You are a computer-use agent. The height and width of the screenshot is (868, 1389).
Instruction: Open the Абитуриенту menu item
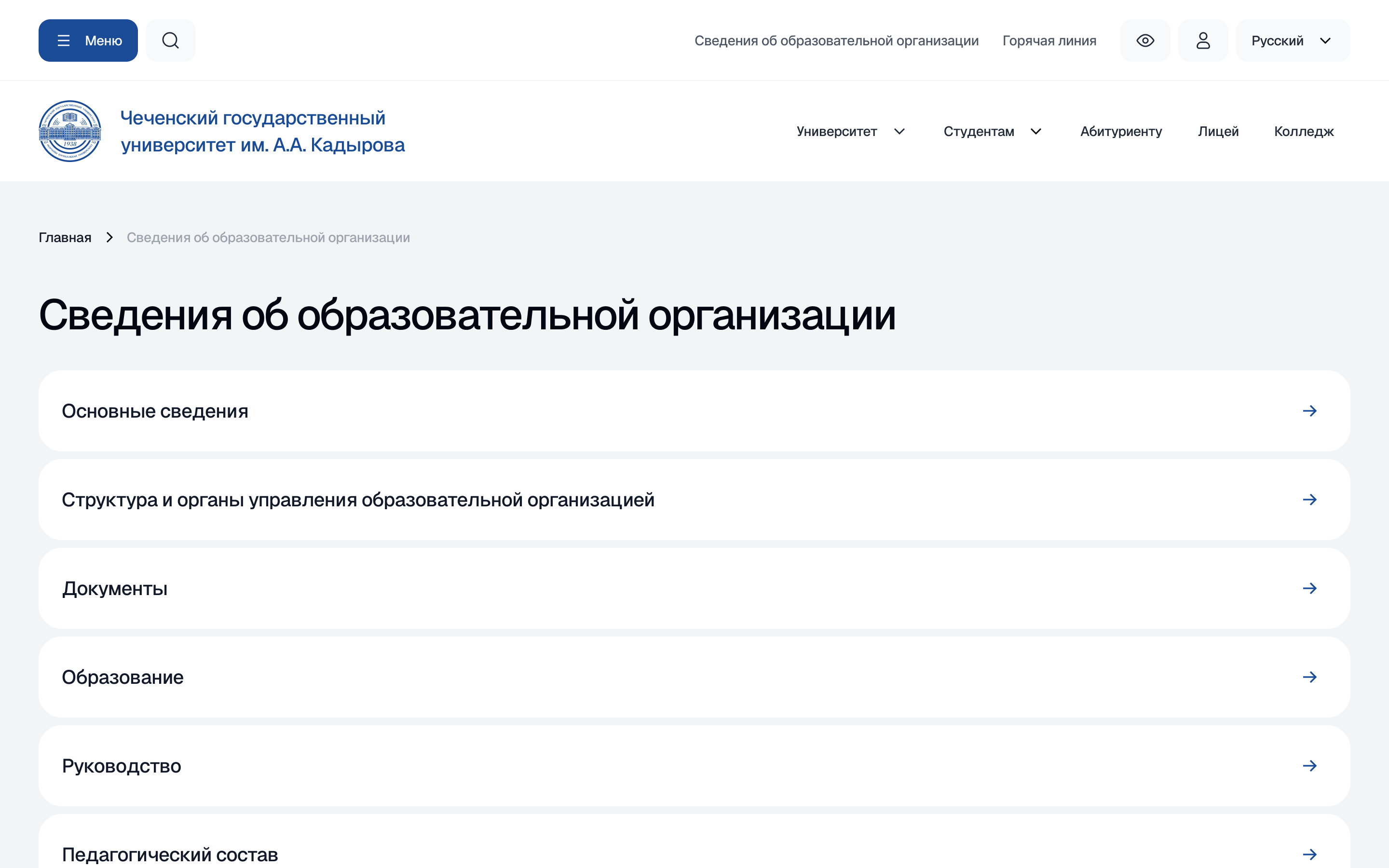click(1121, 132)
